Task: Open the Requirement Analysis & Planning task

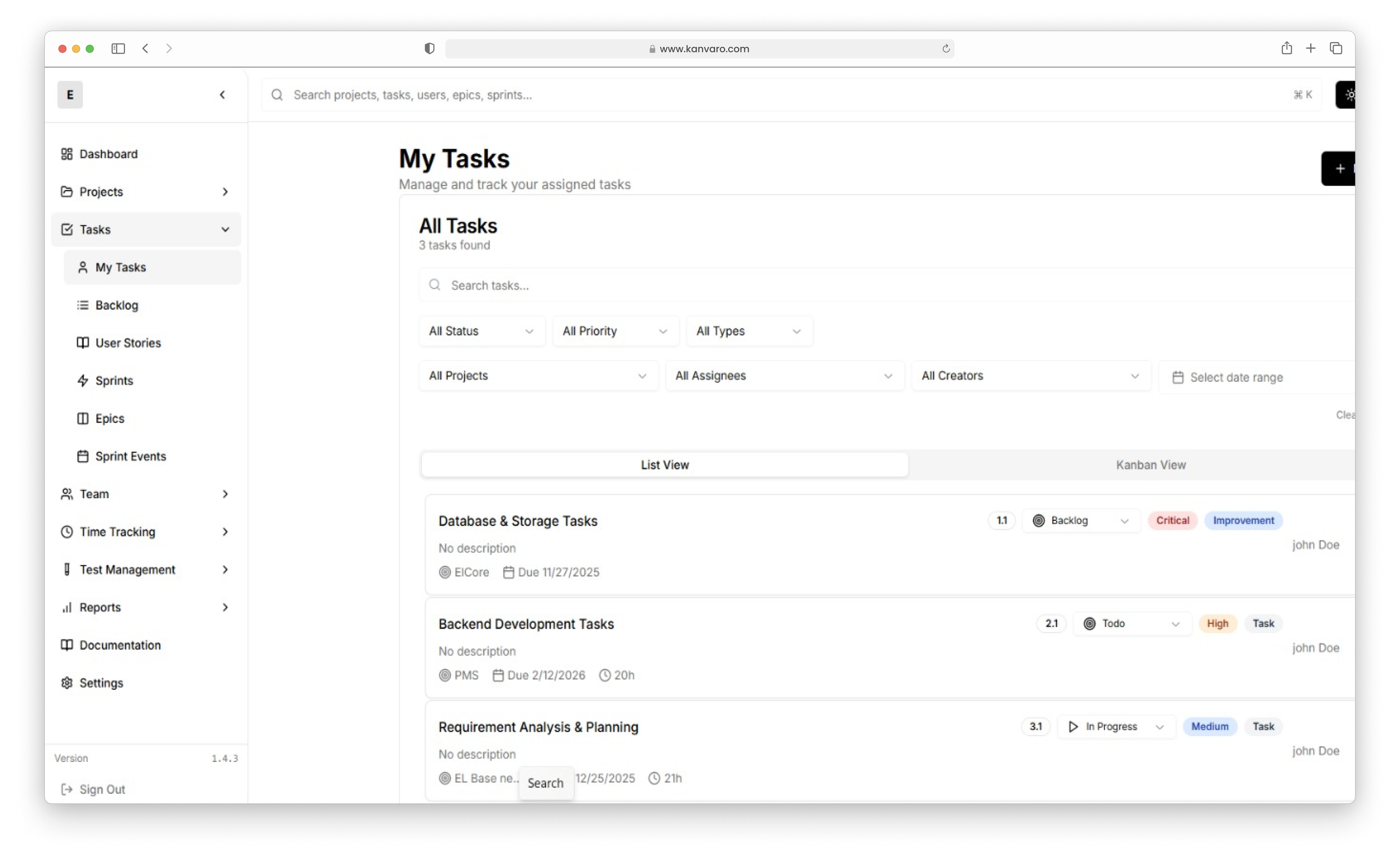Action: (x=538, y=727)
